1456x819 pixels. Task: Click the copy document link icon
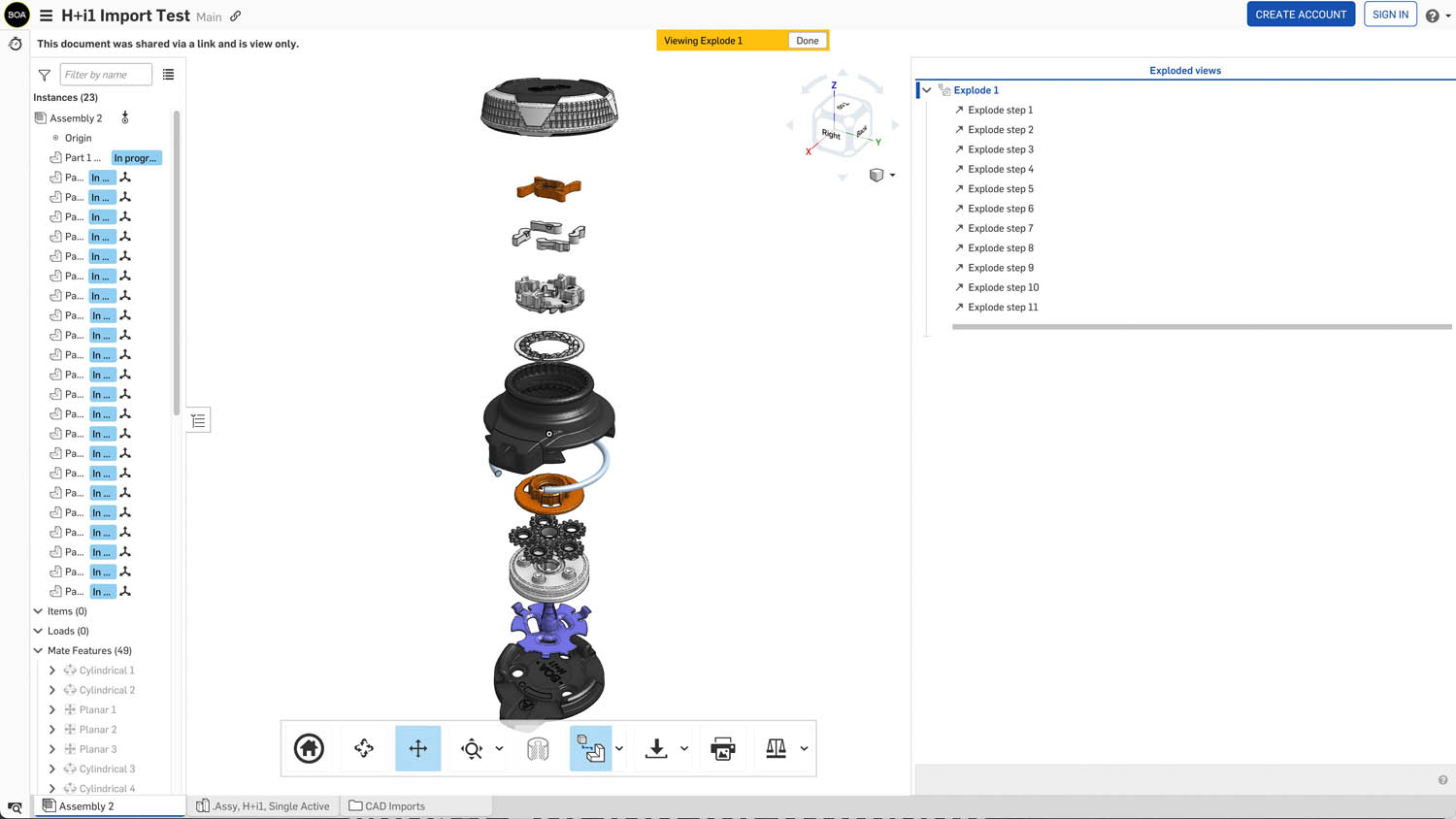[x=236, y=16]
